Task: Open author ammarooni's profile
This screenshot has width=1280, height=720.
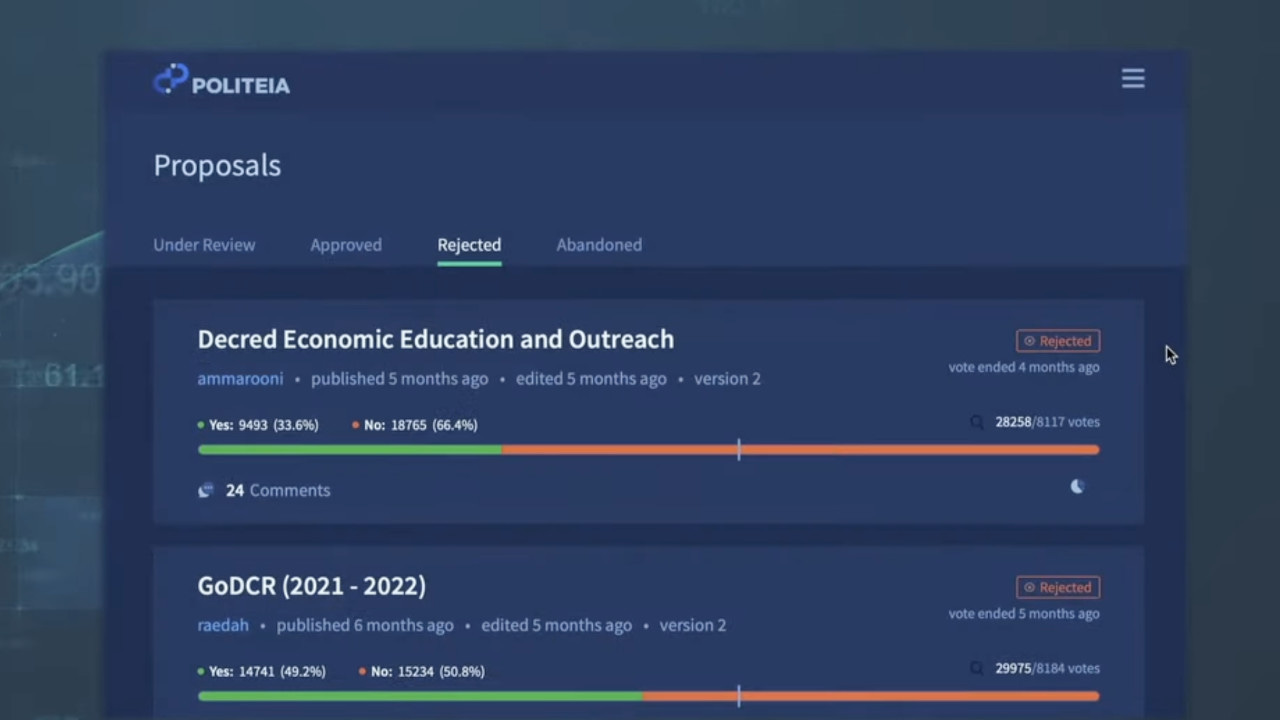Action: [240, 379]
